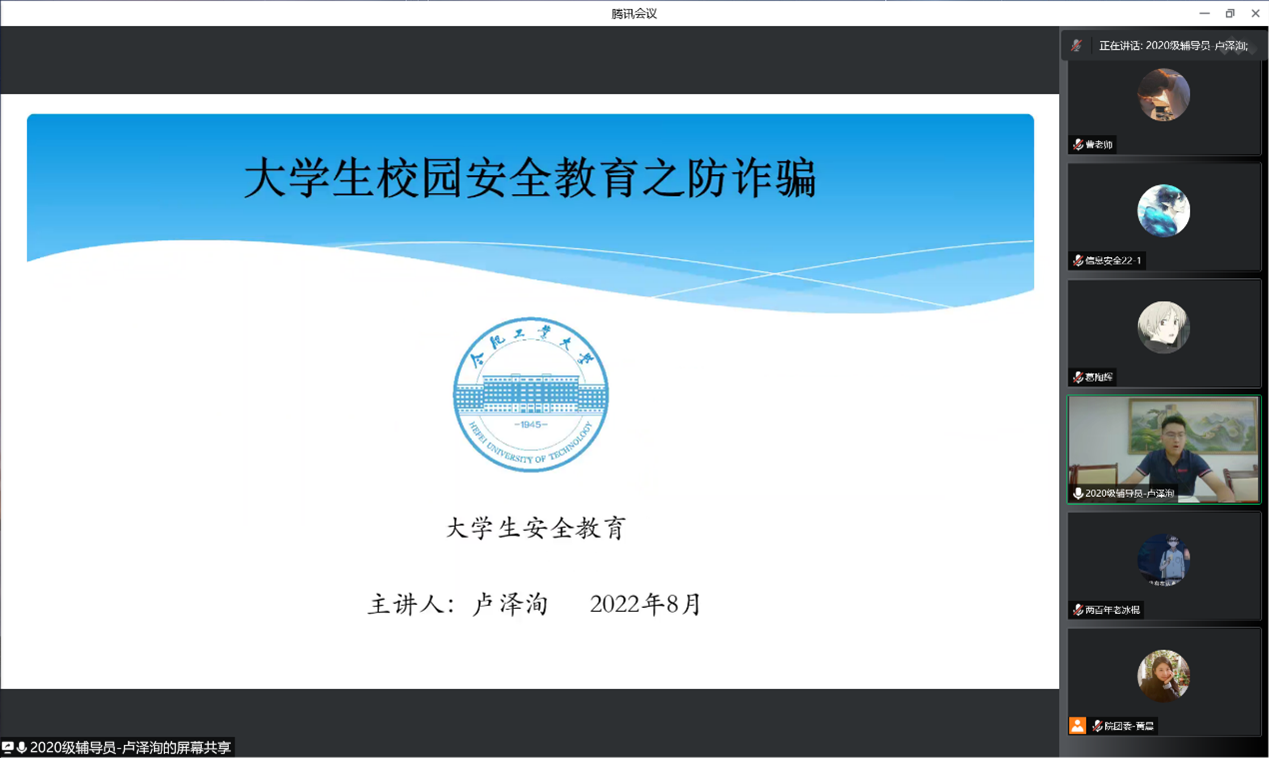Click '2020级辅导员-卢泽洵' name on the video tile
Viewport: 1269px width, 758px height.
pyautogui.click(x=1130, y=494)
